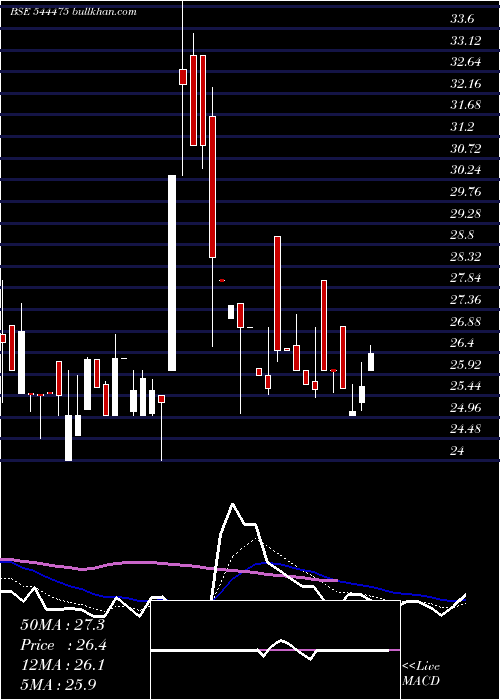
Task: Click the 33.6 price axis label
Action: (x=462, y=19)
